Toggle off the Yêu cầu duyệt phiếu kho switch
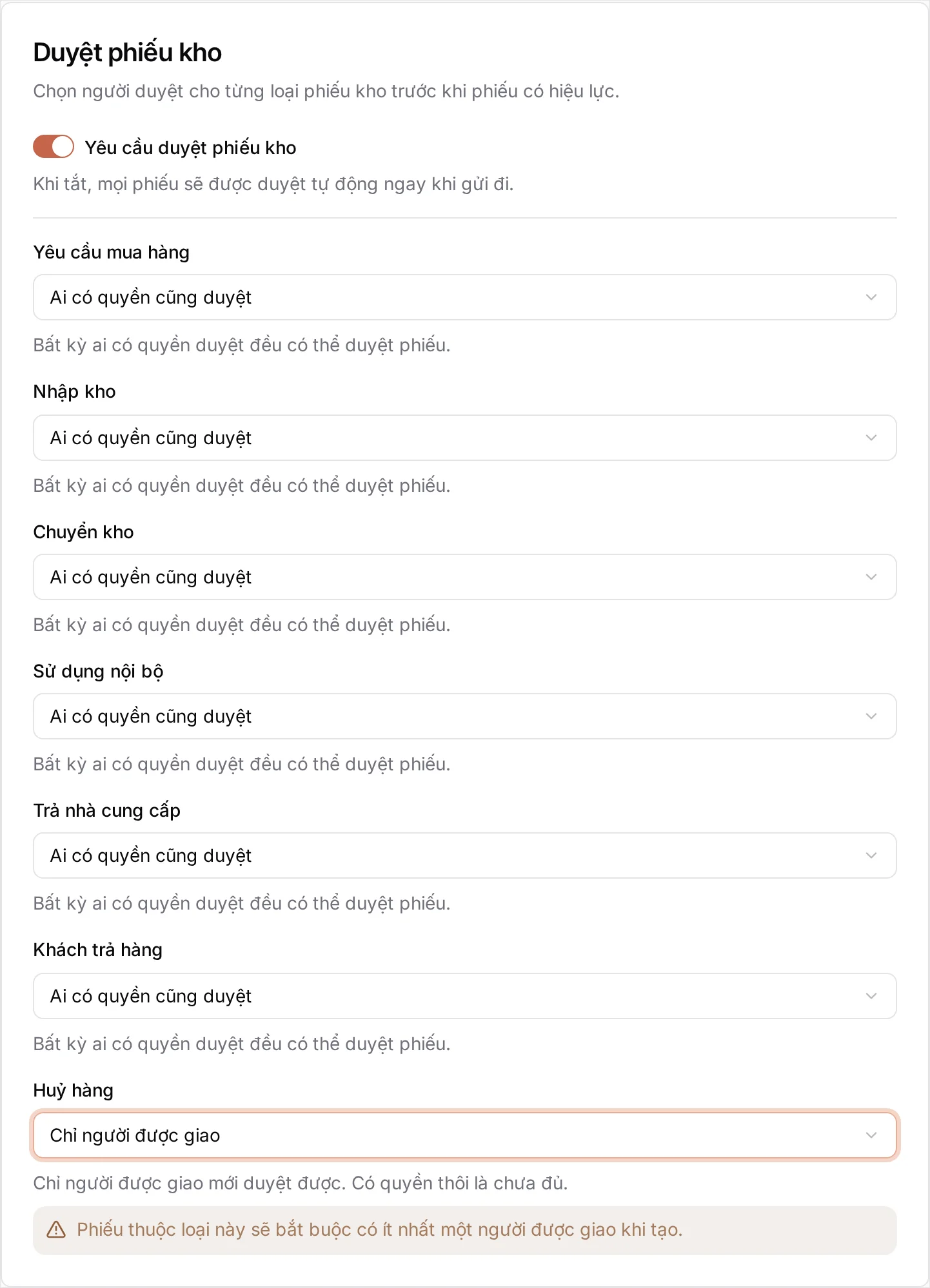 coord(54,146)
